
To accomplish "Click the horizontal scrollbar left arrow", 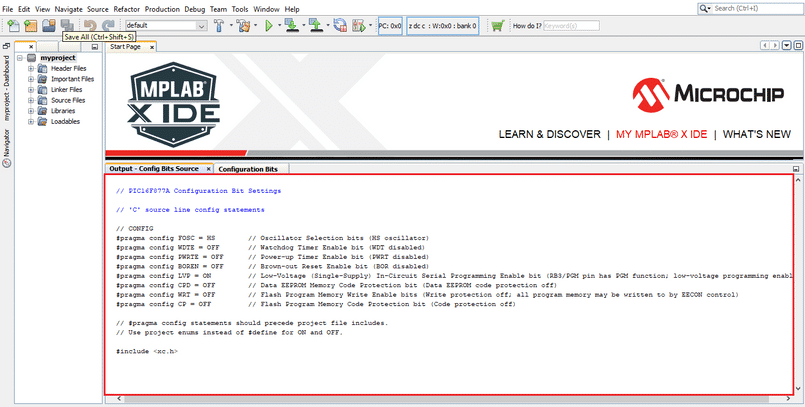I will click(119, 399).
